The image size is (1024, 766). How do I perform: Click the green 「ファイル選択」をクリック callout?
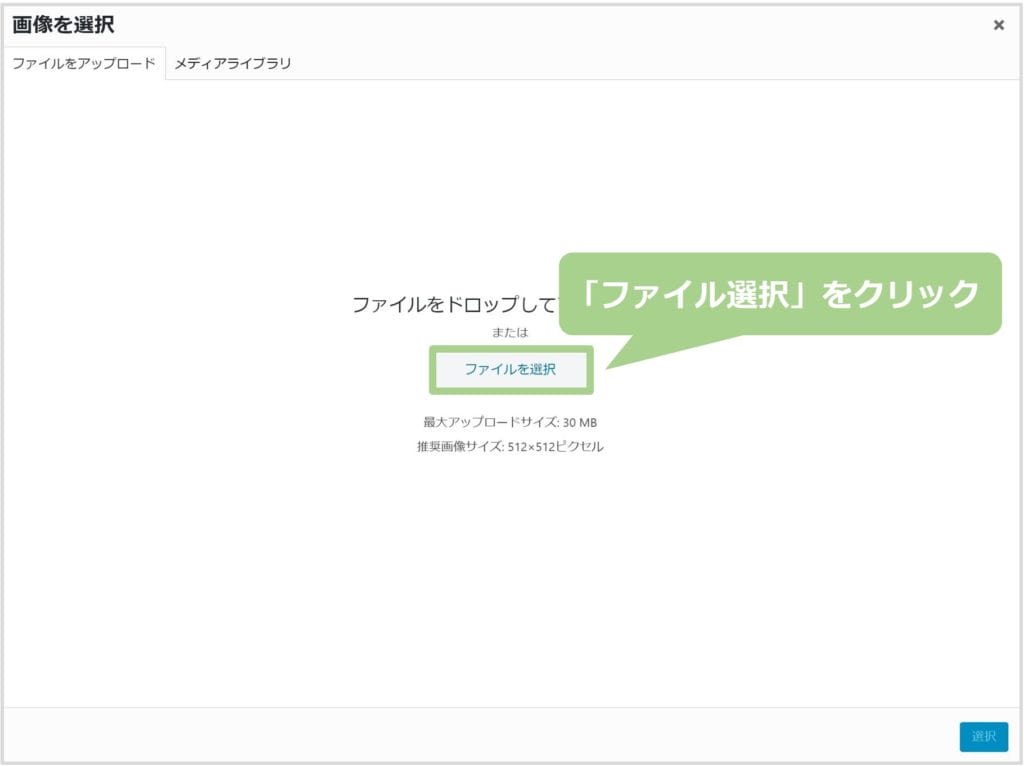click(780, 294)
